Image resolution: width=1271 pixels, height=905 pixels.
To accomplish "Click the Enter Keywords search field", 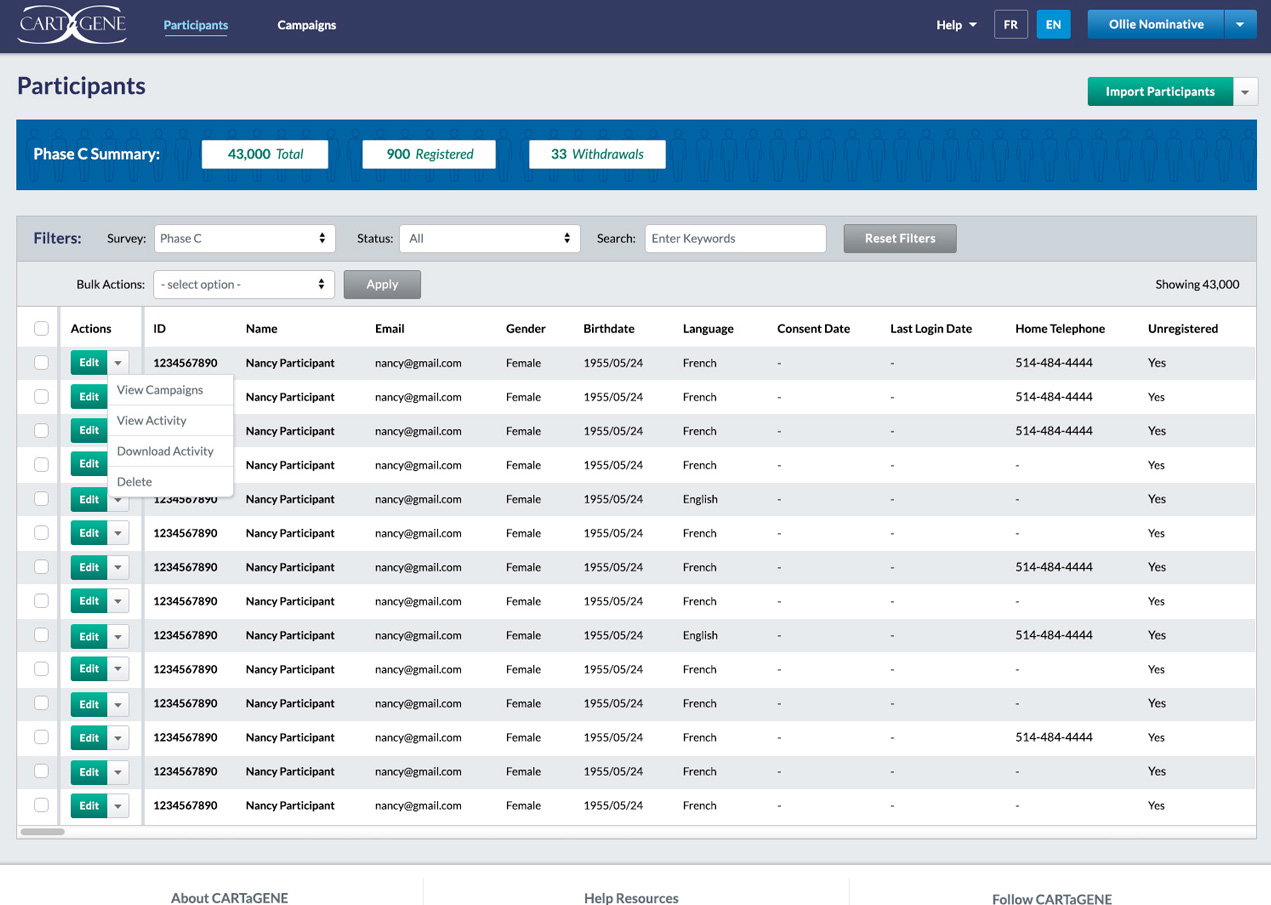I will 735,239.
